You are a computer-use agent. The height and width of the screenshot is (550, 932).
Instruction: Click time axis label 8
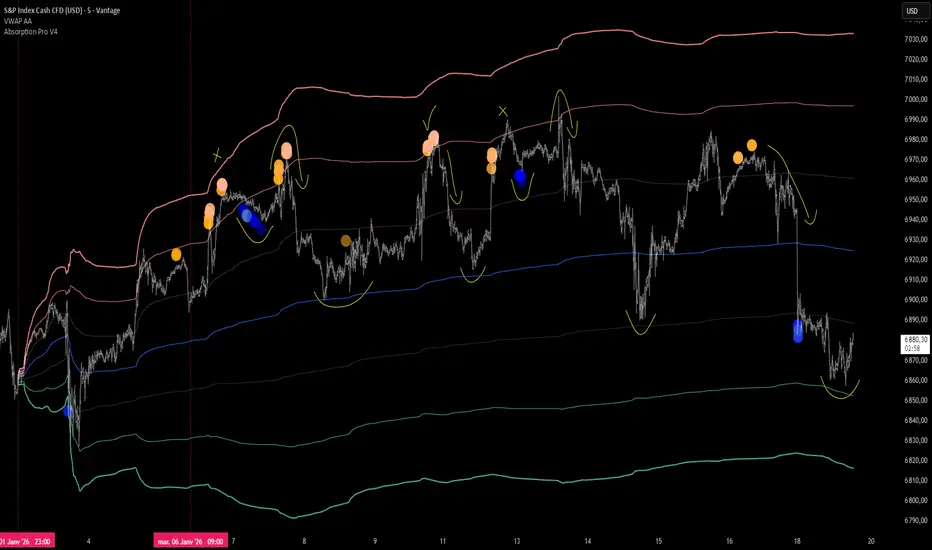[x=304, y=541]
